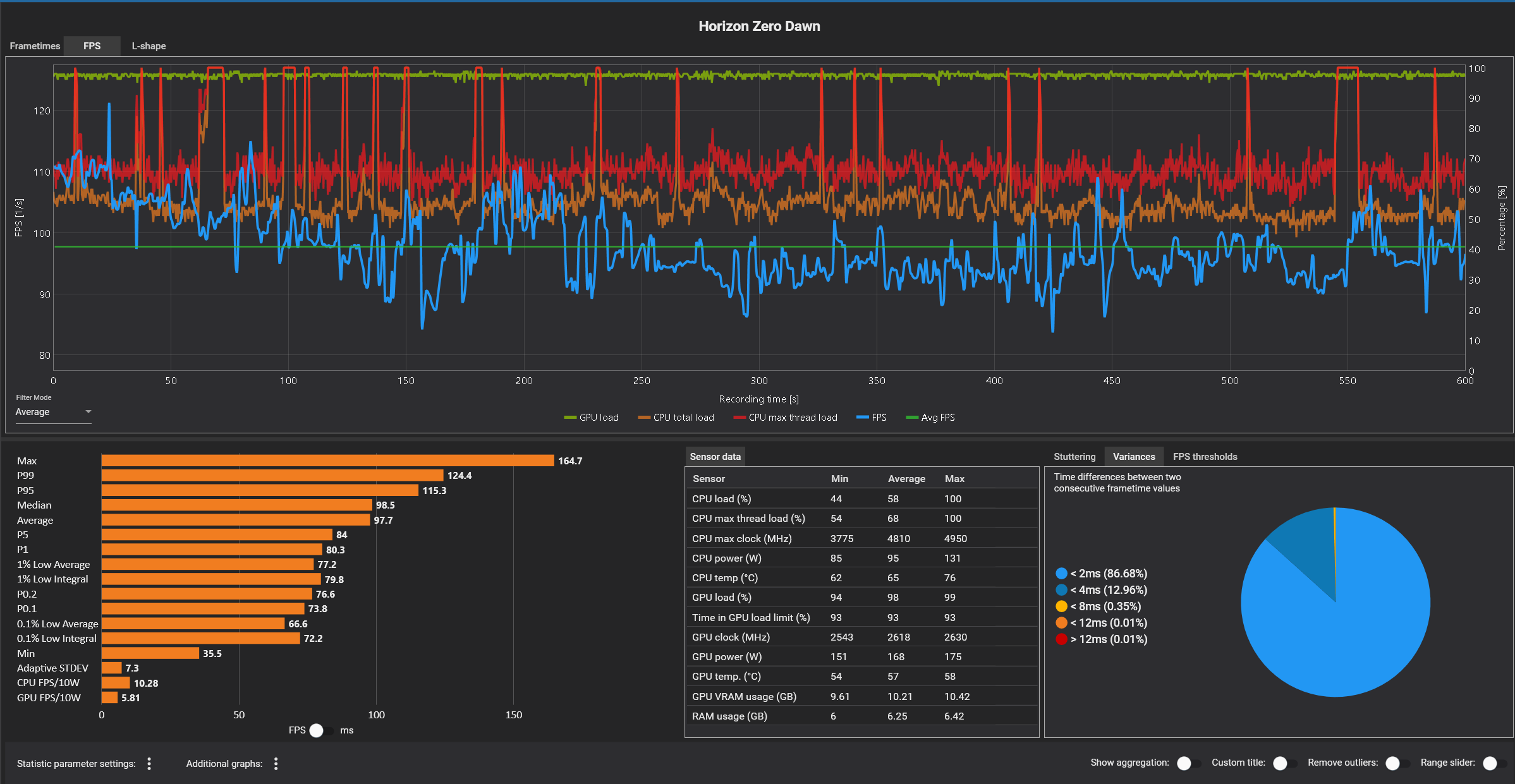Open the FPS thresholds tab

tap(1205, 457)
